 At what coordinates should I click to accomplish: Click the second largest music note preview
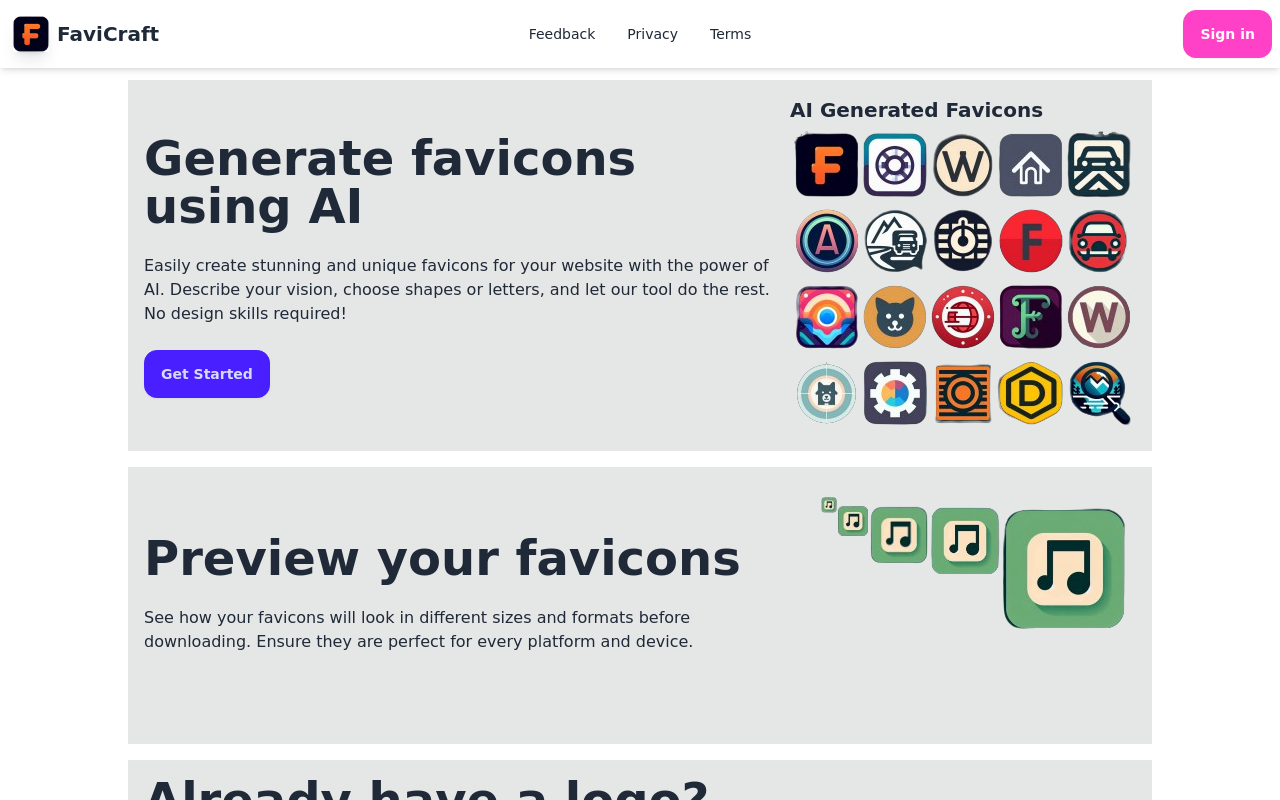(965, 541)
